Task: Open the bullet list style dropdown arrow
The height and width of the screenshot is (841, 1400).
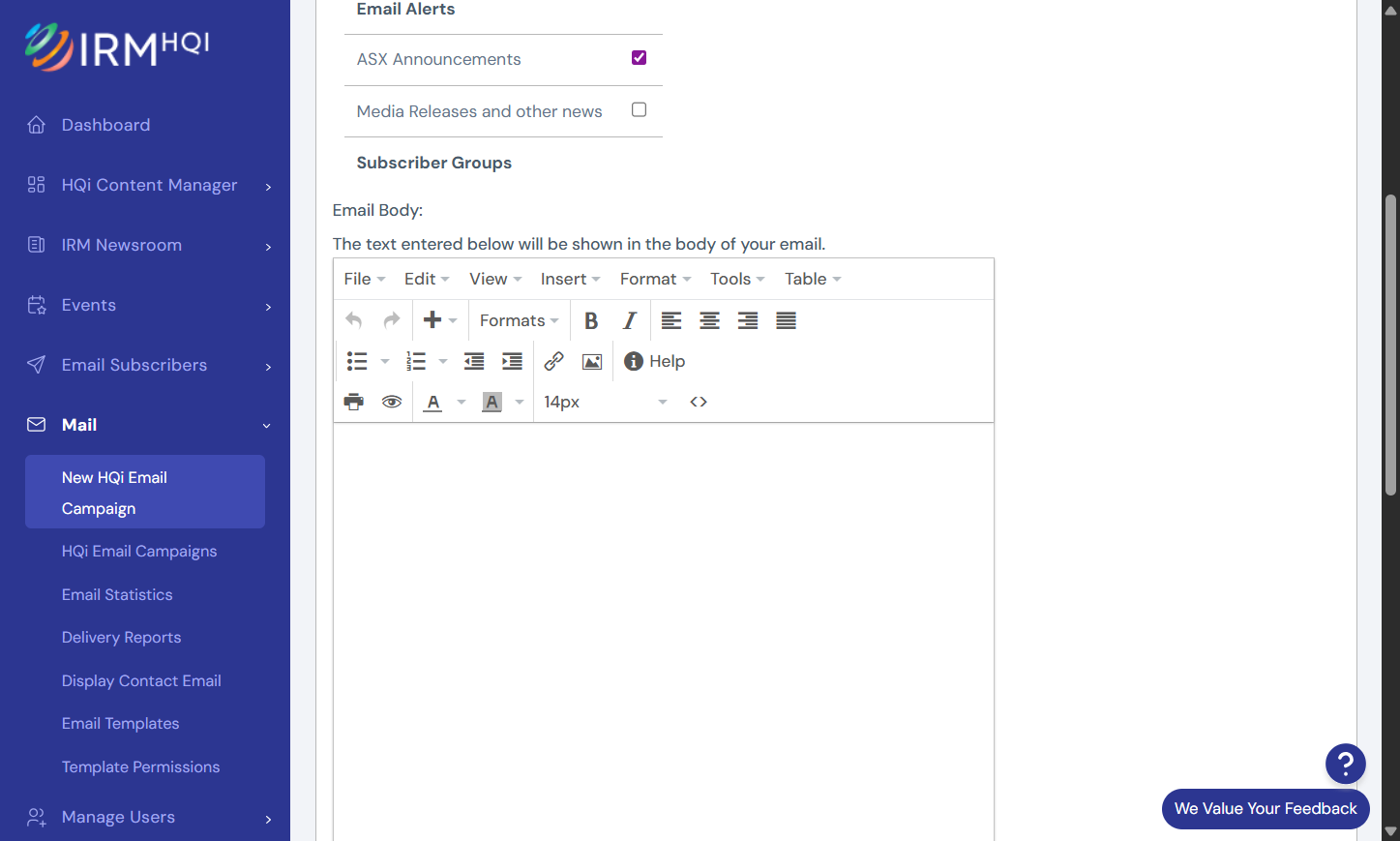Action: click(385, 361)
